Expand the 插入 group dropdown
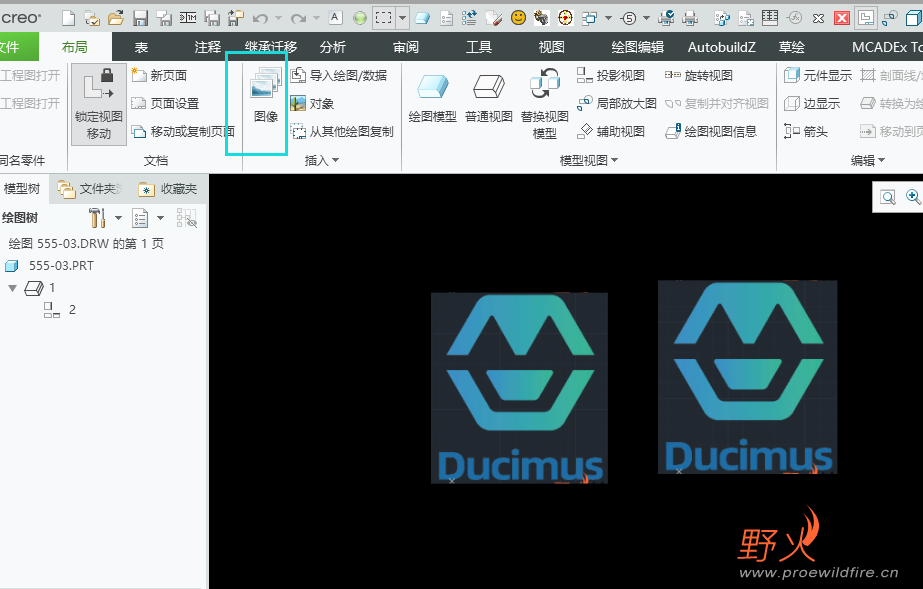The image size is (923, 589). [322, 160]
